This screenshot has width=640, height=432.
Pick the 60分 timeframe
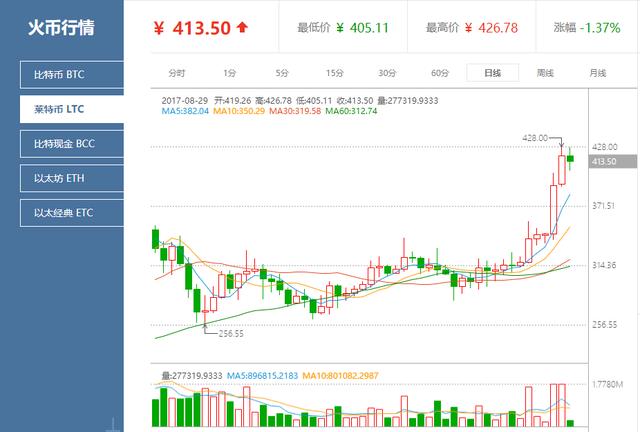coord(440,73)
